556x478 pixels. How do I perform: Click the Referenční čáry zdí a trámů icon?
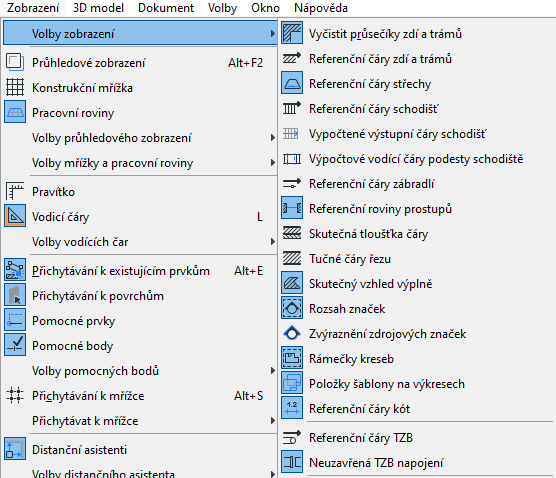pyautogui.click(x=292, y=58)
